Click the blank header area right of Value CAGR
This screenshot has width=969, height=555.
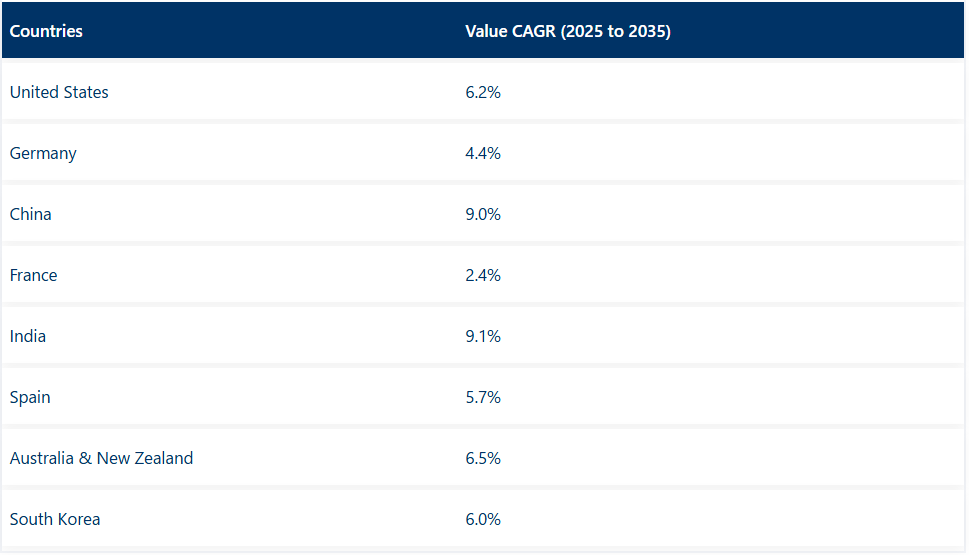[x=820, y=31]
